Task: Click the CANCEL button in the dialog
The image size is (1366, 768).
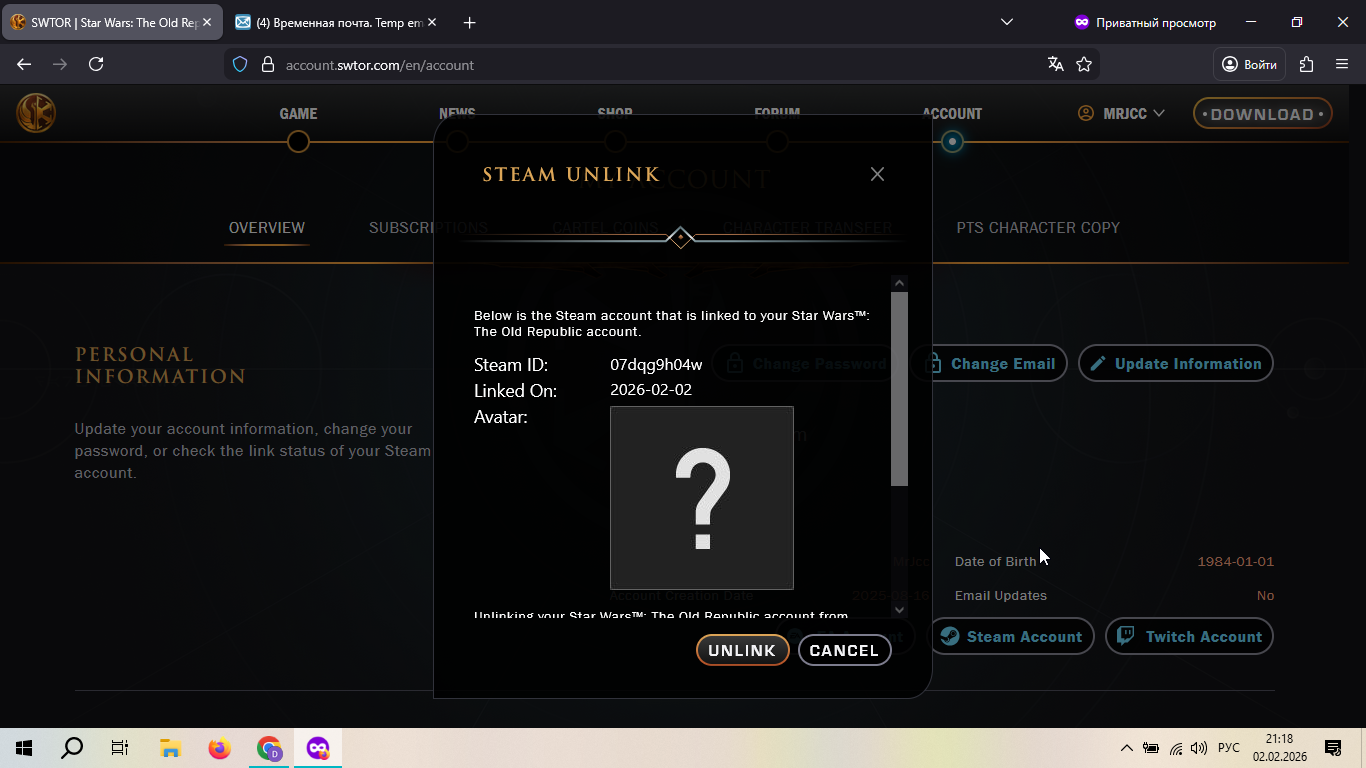Action: 844,650
